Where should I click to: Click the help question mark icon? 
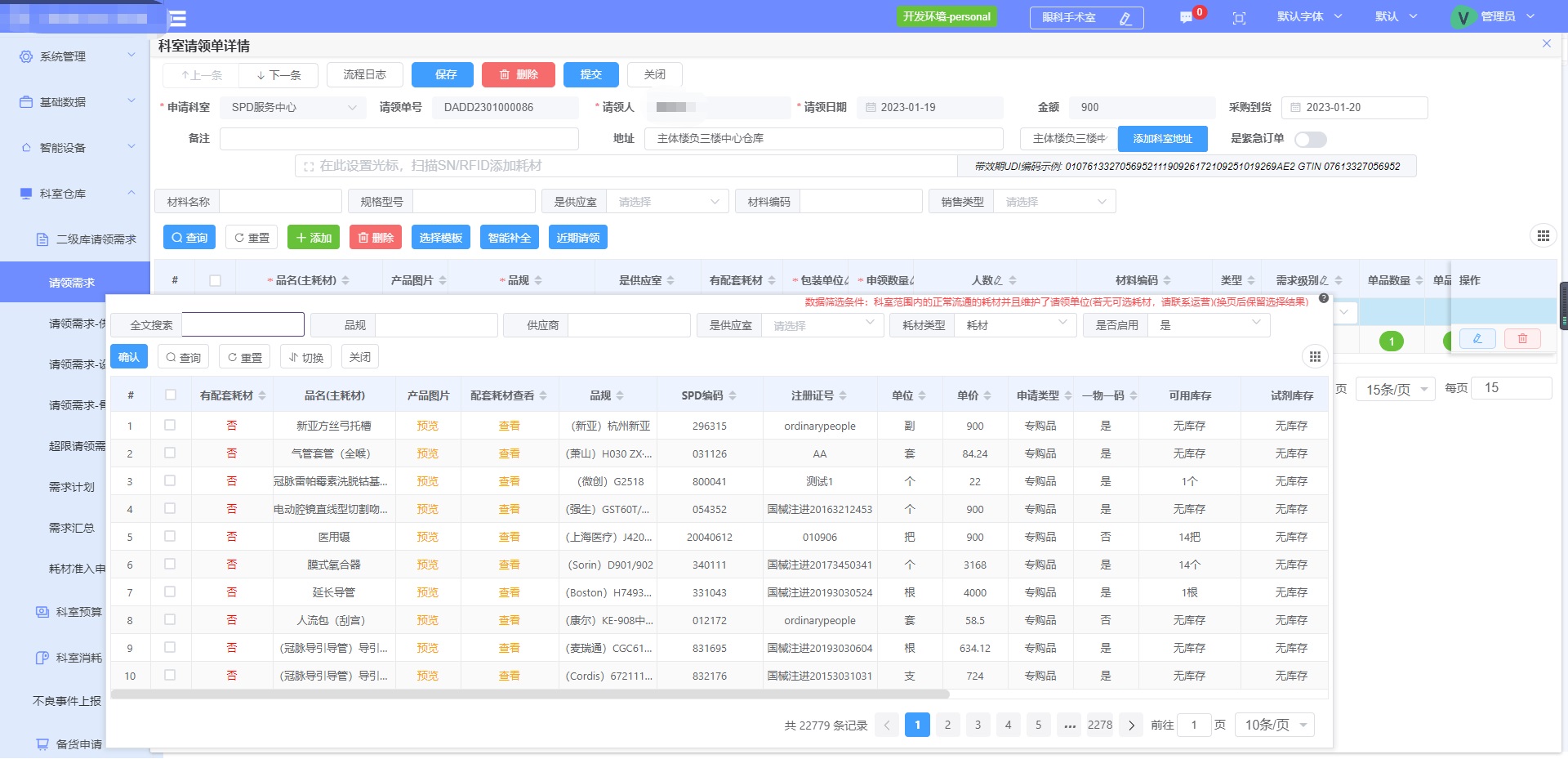pos(1324,298)
